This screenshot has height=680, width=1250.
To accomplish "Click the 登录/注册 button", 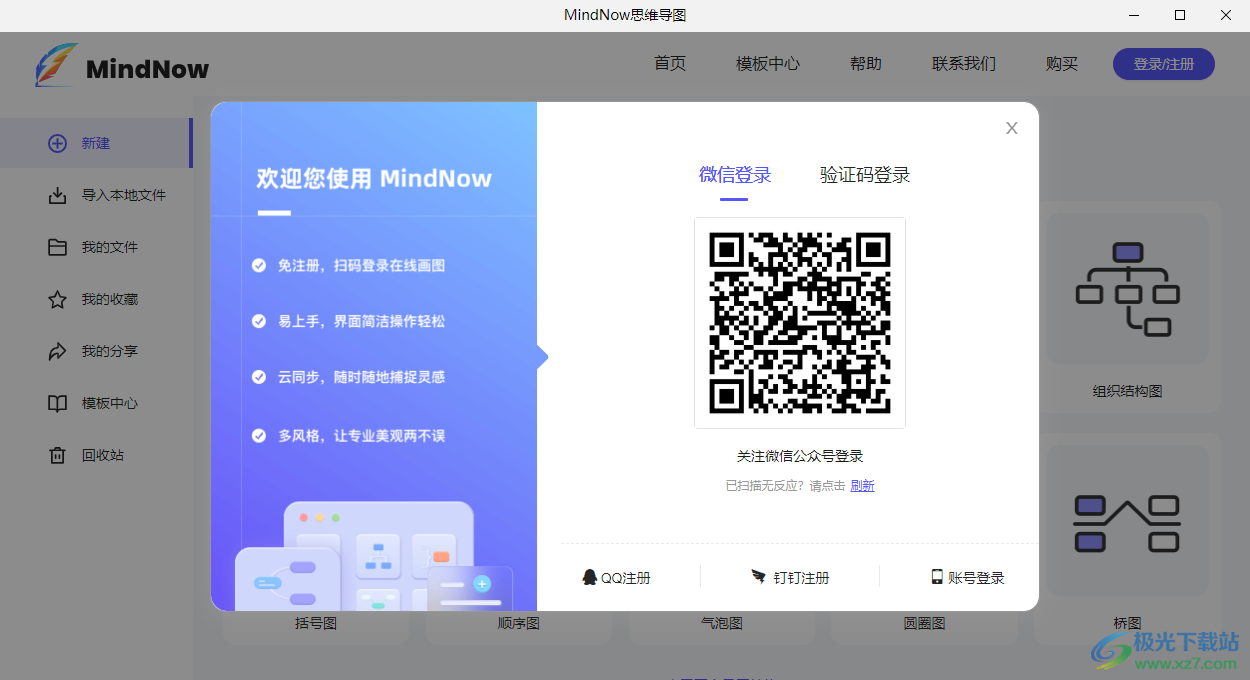I will pos(1164,64).
